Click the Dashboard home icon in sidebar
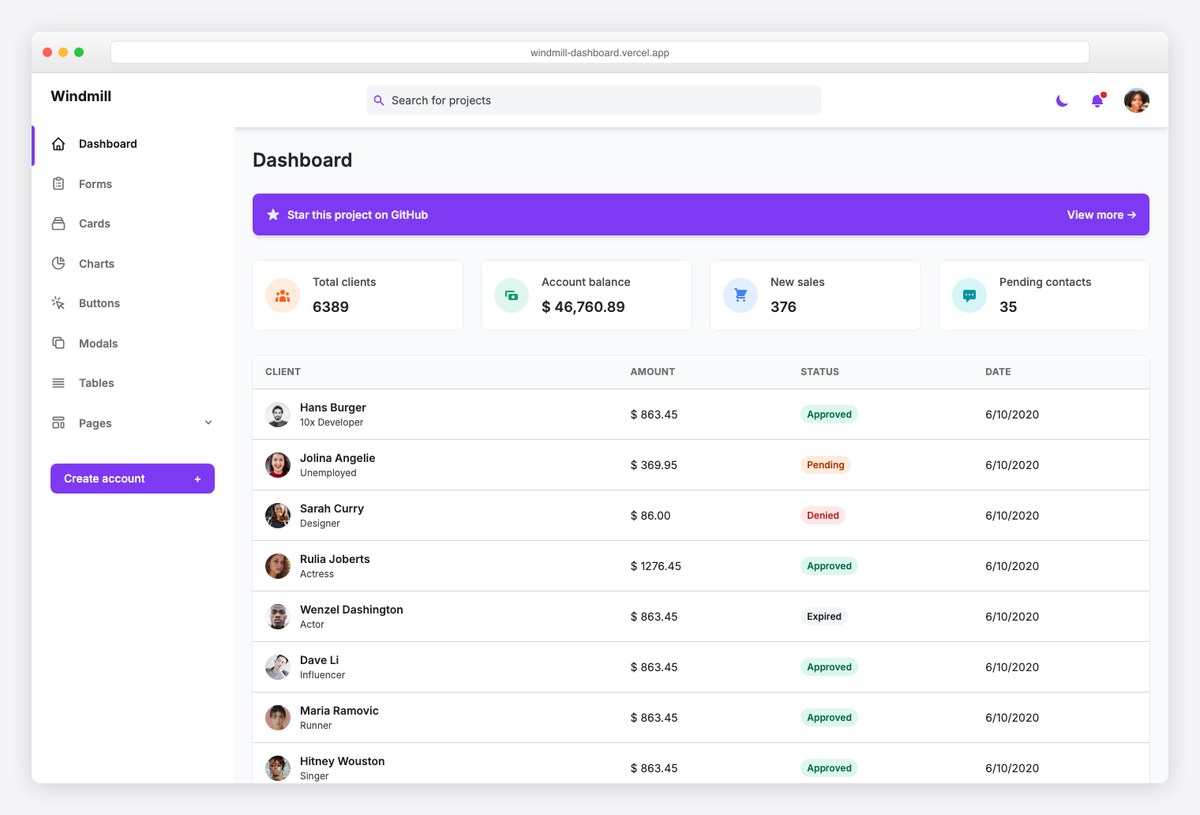This screenshot has width=1200, height=815. tap(58, 144)
